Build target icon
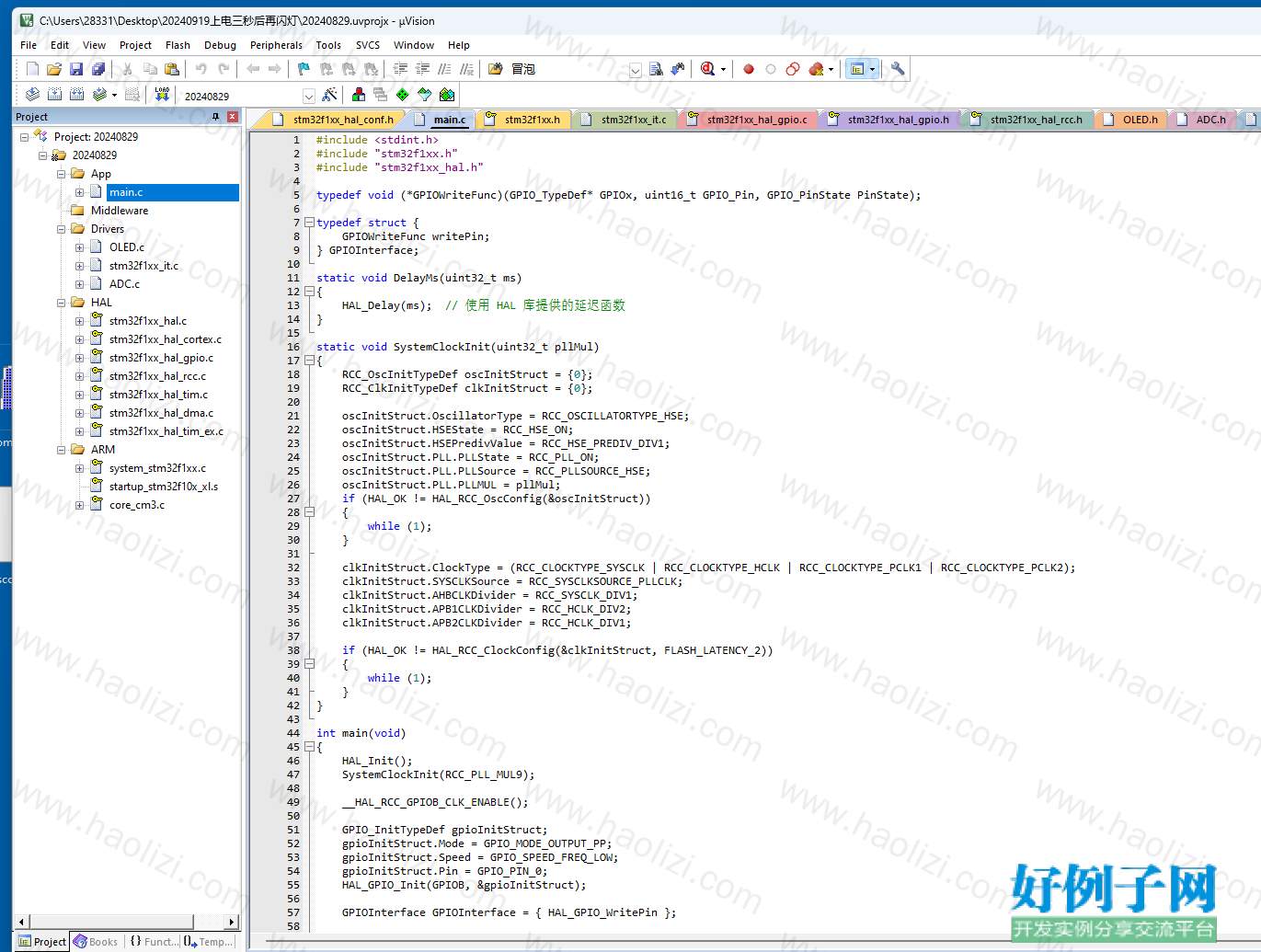The height and width of the screenshot is (952, 1261). pyautogui.click(x=54, y=95)
